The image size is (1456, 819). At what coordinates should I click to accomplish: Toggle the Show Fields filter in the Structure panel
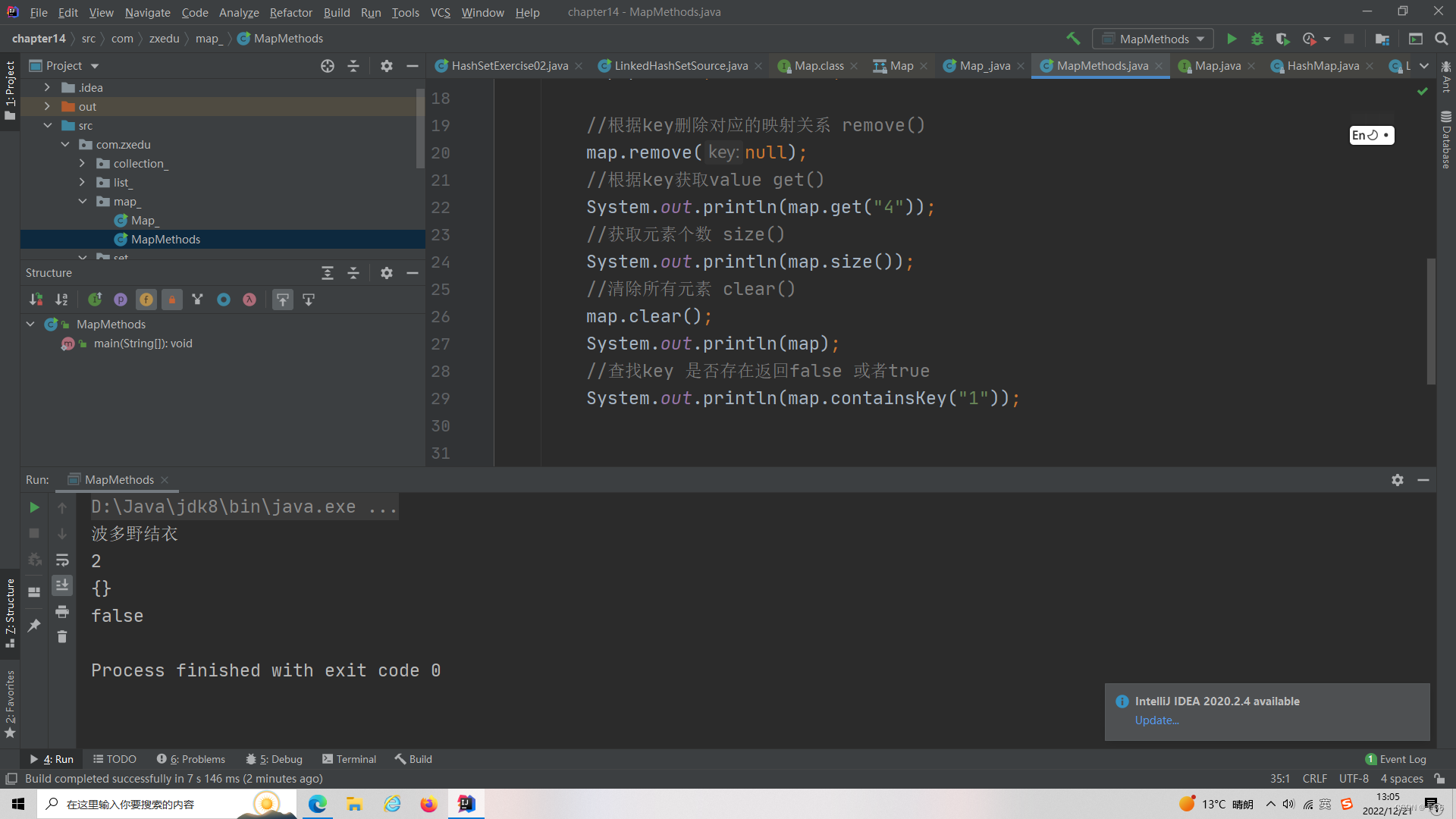click(x=146, y=300)
